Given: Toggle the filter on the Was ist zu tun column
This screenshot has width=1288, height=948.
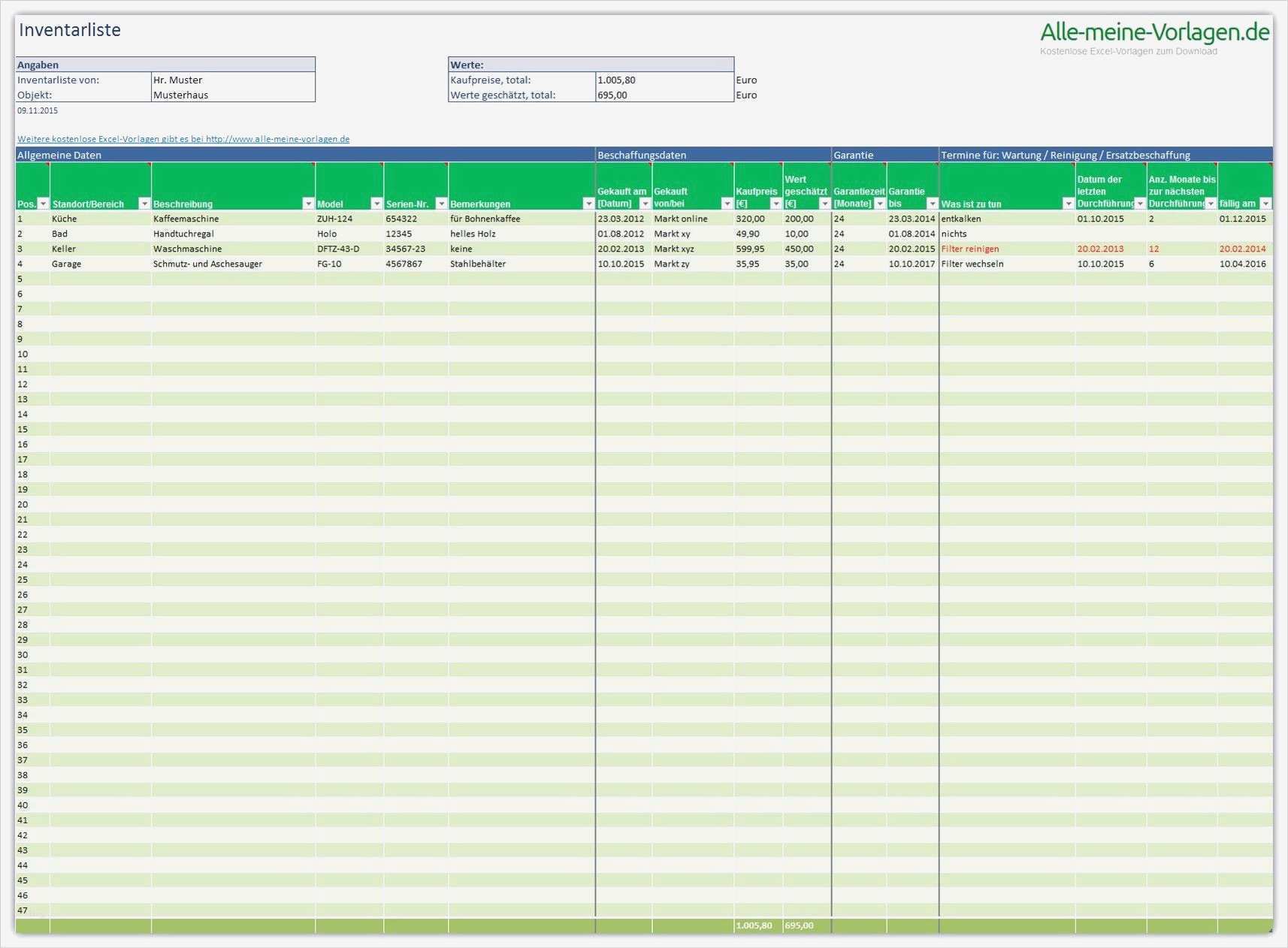Looking at the screenshot, I should (x=1068, y=203).
